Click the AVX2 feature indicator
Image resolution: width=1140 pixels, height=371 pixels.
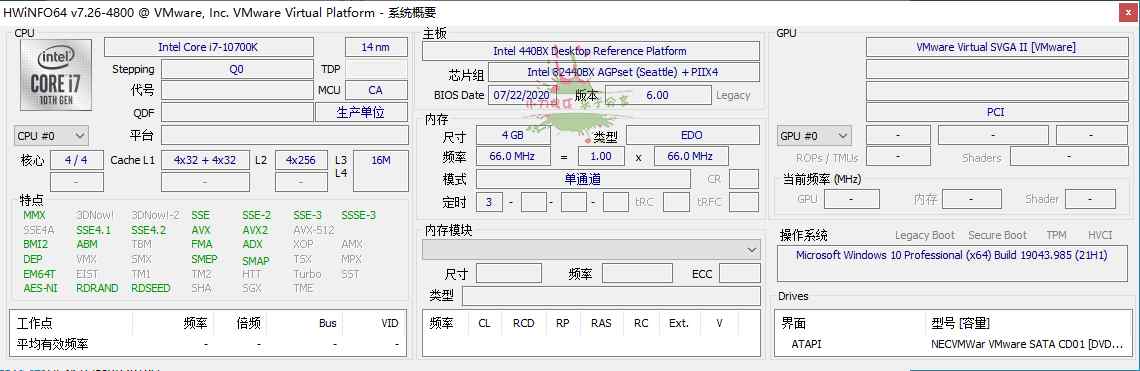255,230
